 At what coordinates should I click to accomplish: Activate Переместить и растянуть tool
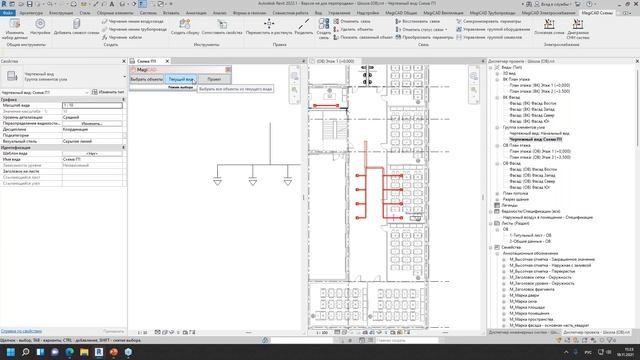tap(269, 27)
